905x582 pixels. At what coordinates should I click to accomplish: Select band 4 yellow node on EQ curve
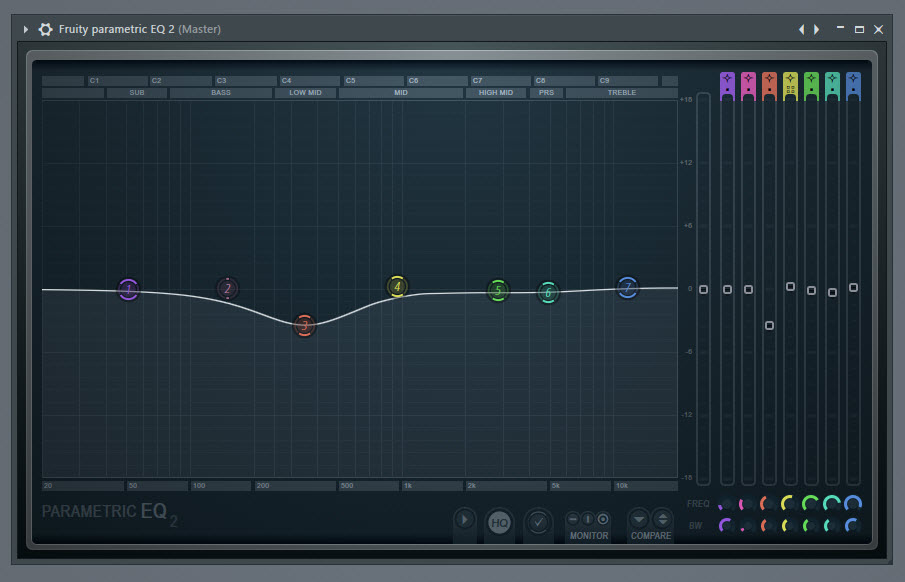click(397, 286)
